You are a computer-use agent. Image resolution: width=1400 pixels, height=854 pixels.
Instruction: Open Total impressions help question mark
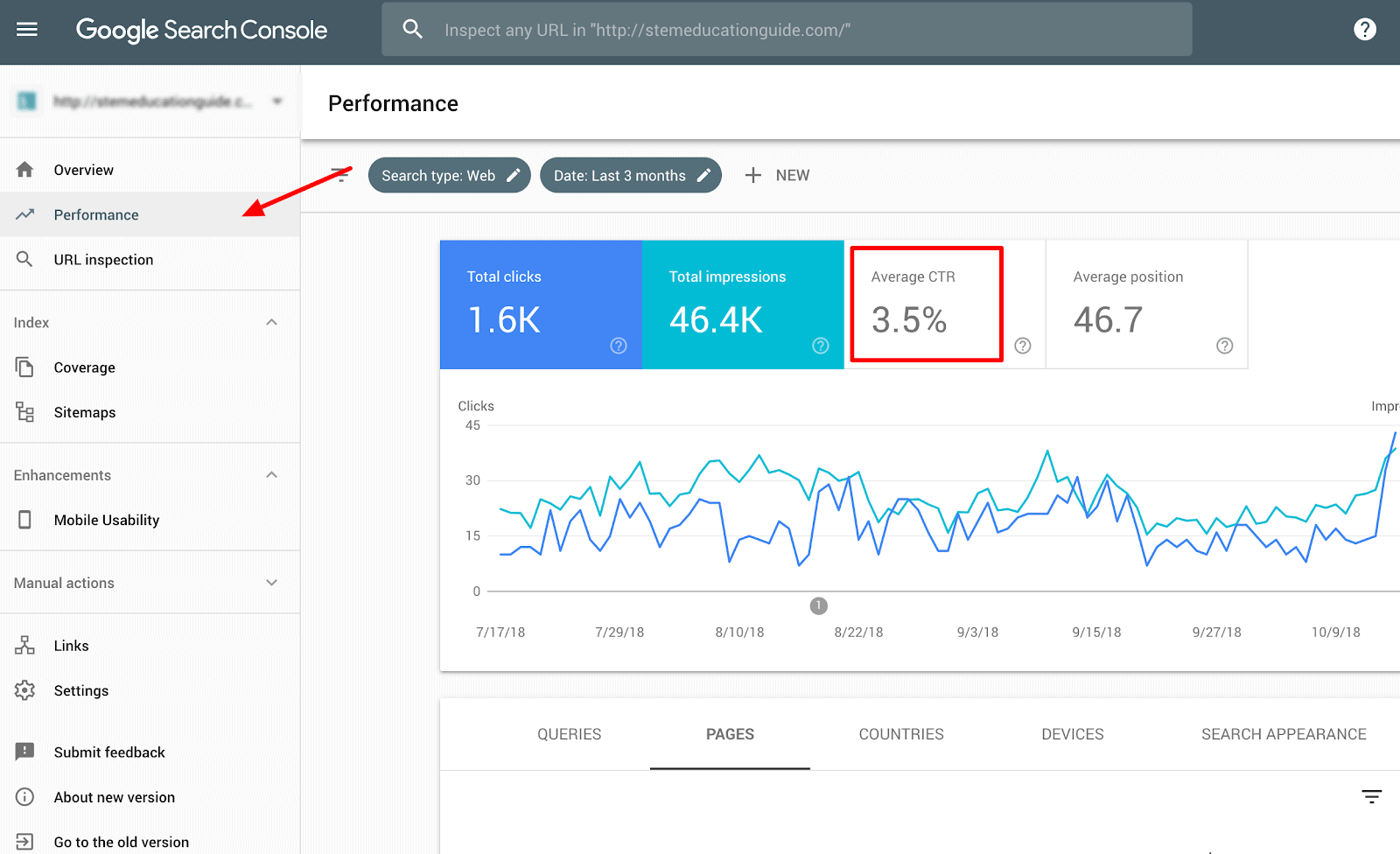(x=821, y=346)
